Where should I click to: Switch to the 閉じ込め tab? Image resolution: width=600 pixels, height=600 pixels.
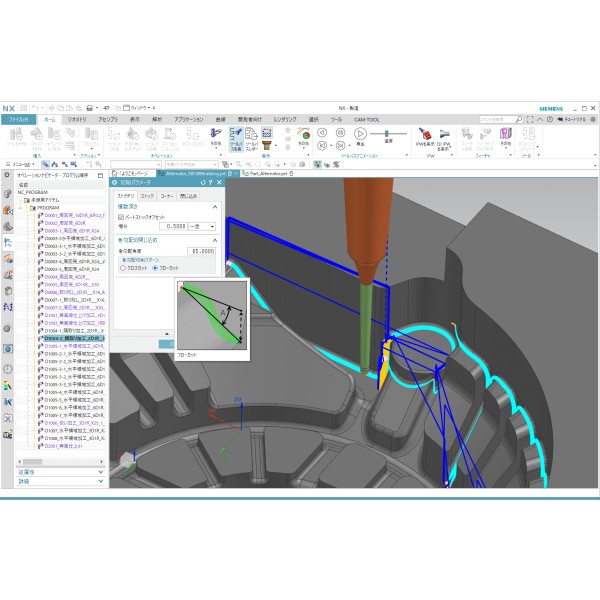188,196
